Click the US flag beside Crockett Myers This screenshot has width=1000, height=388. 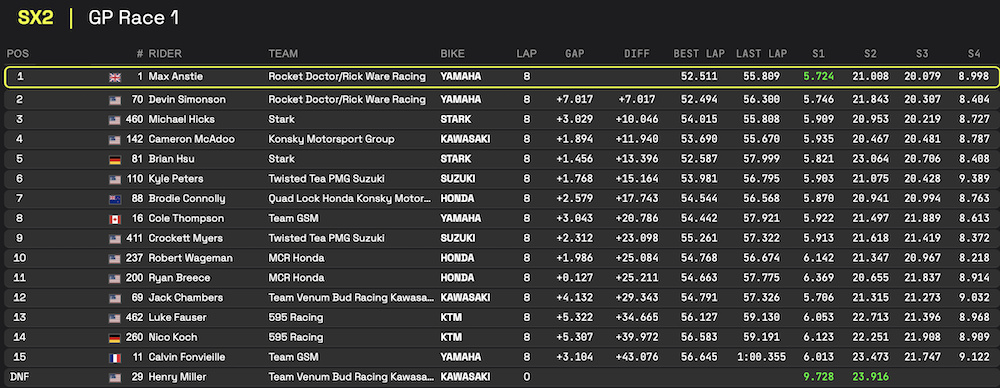(115, 239)
